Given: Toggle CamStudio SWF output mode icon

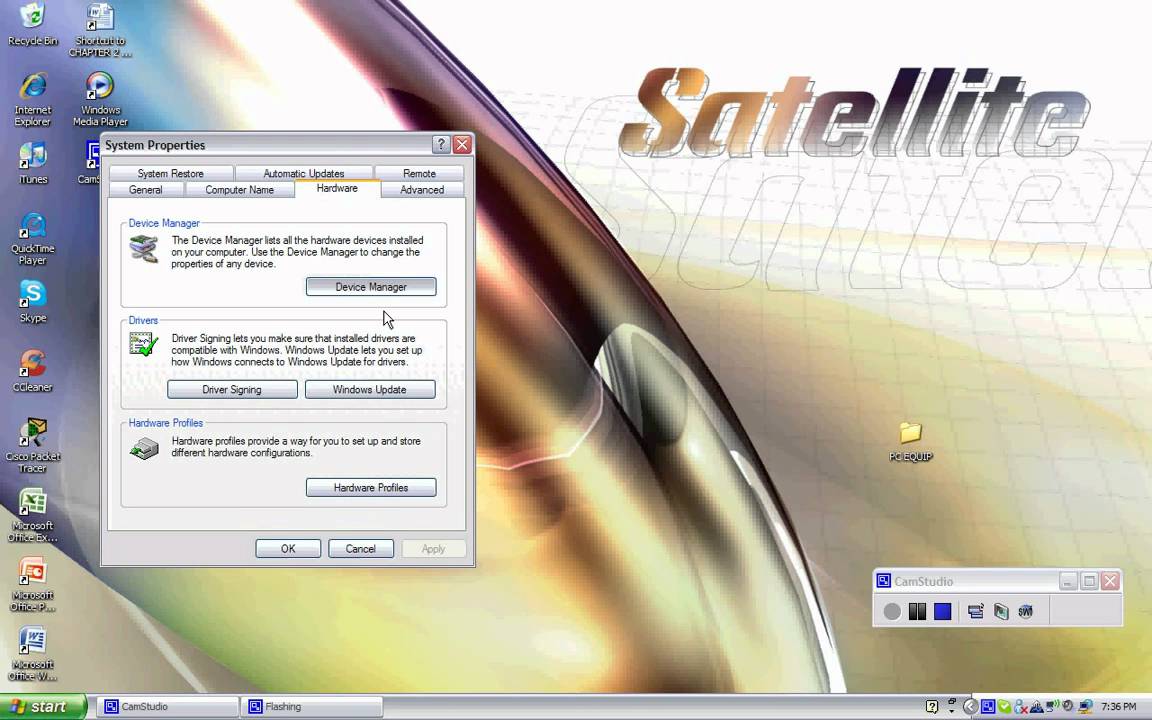Looking at the screenshot, I should (x=1026, y=611).
